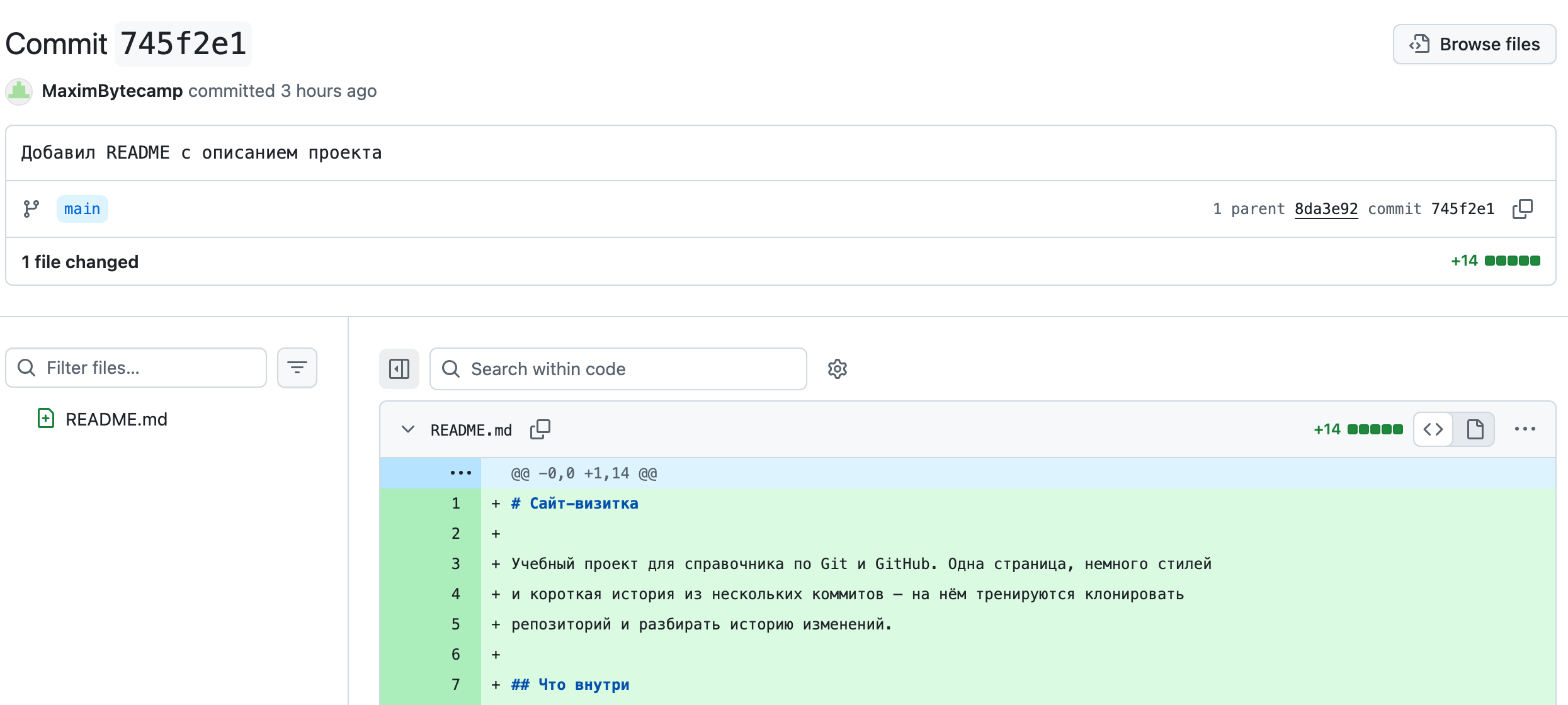The width and height of the screenshot is (1568, 705).
Task: Open the file filter options menu
Action: click(297, 368)
